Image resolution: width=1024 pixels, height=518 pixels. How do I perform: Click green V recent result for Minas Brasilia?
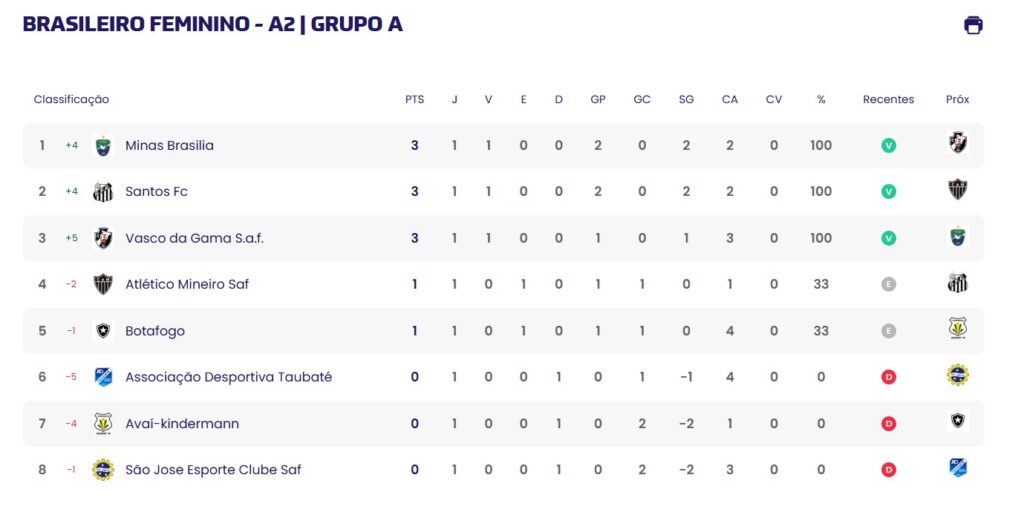888,146
